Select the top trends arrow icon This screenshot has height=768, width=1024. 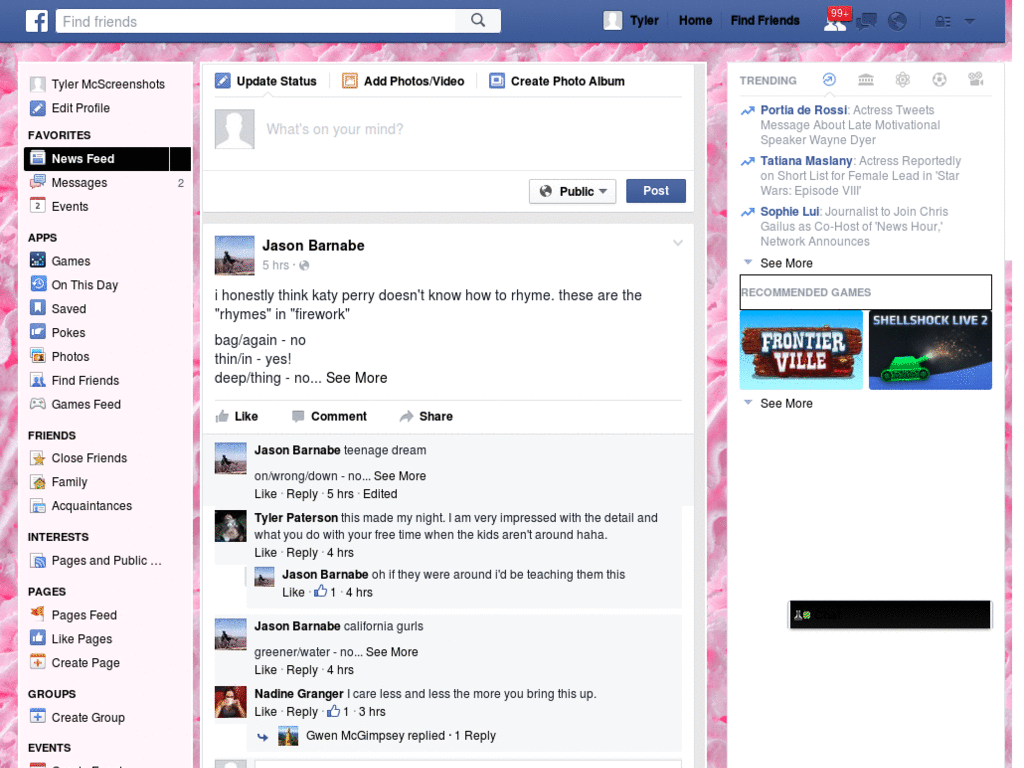[x=829, y=80]
